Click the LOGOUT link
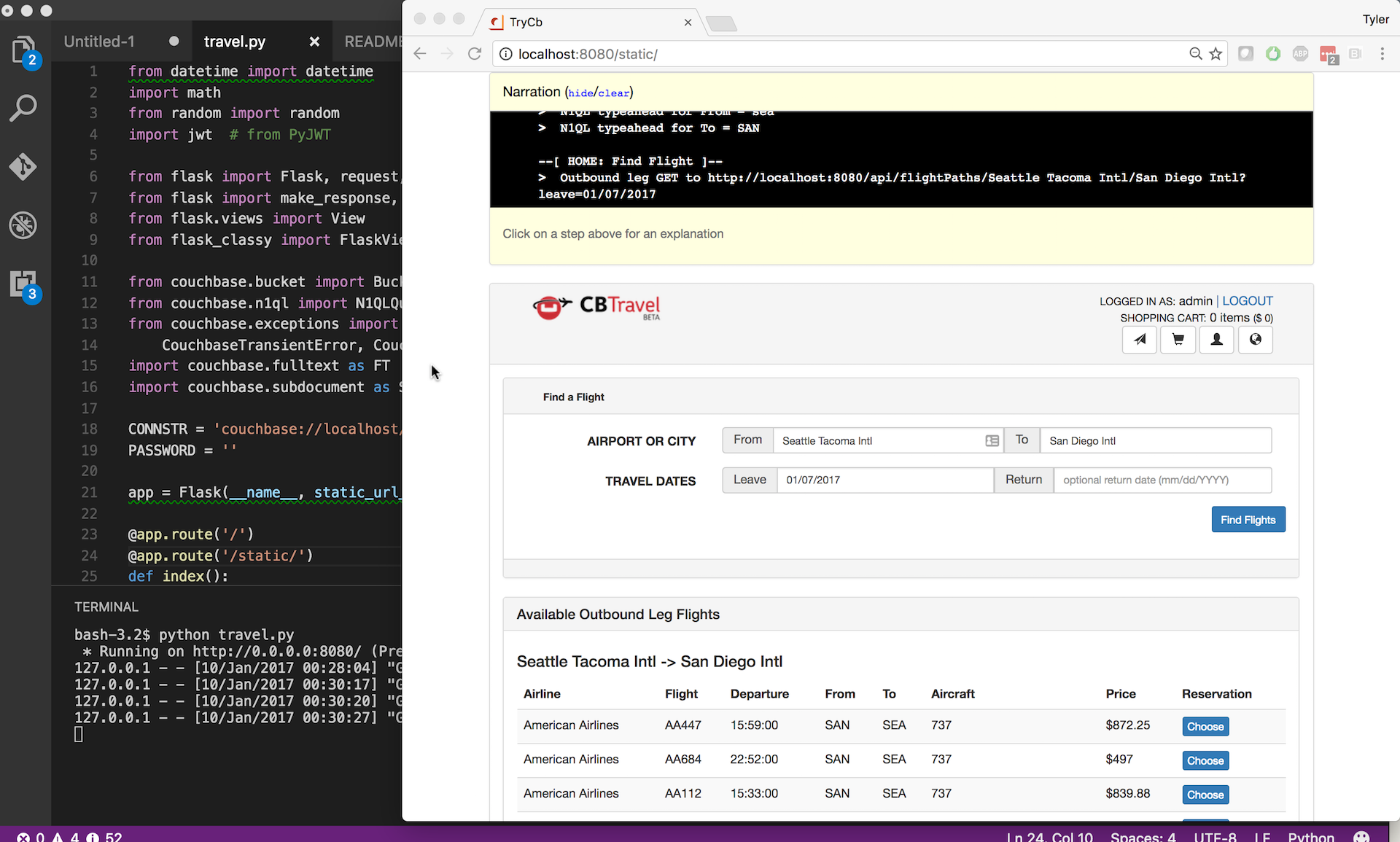 1248,300
